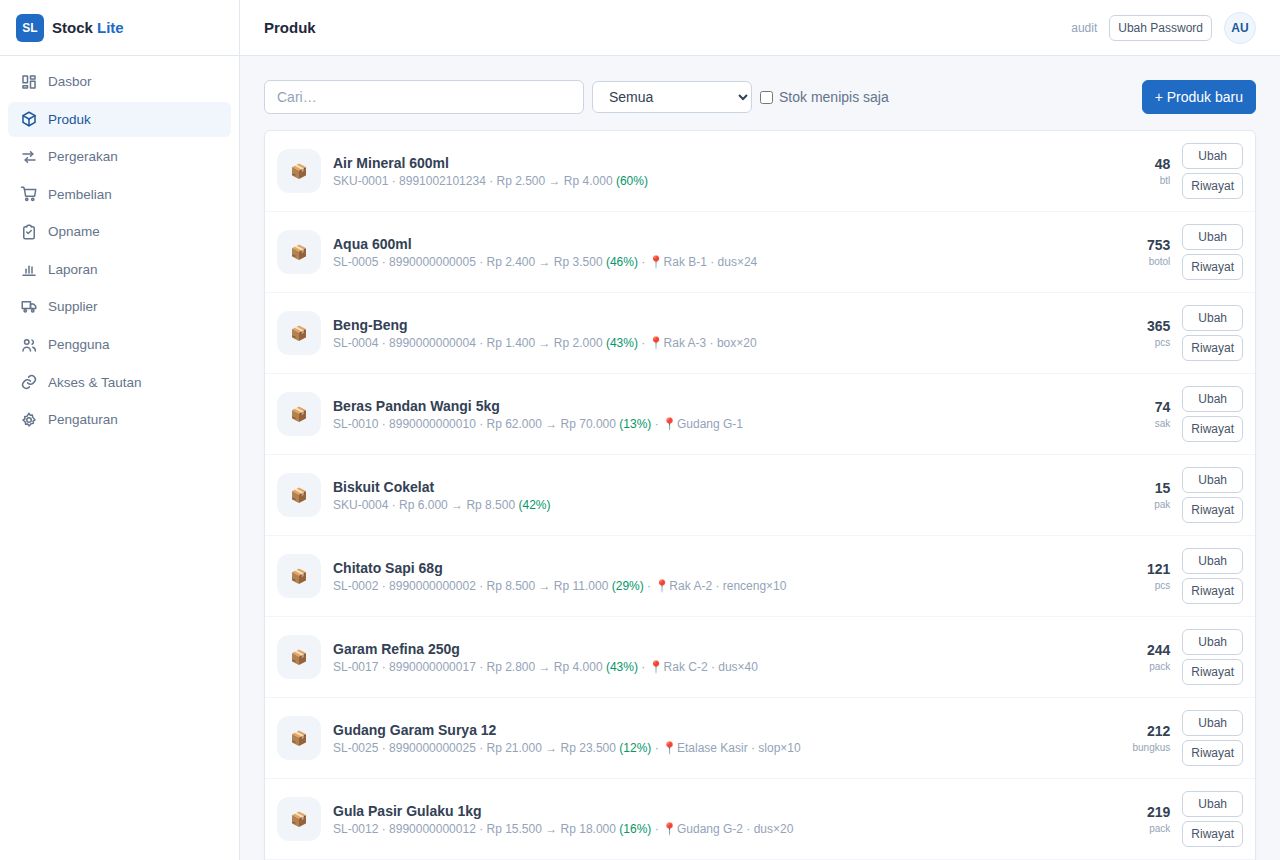The width and height of the screenshot is (1280, 860).
Task: Click Beras Pandan Wangi package icon
Action: click(x=299, y=414)
